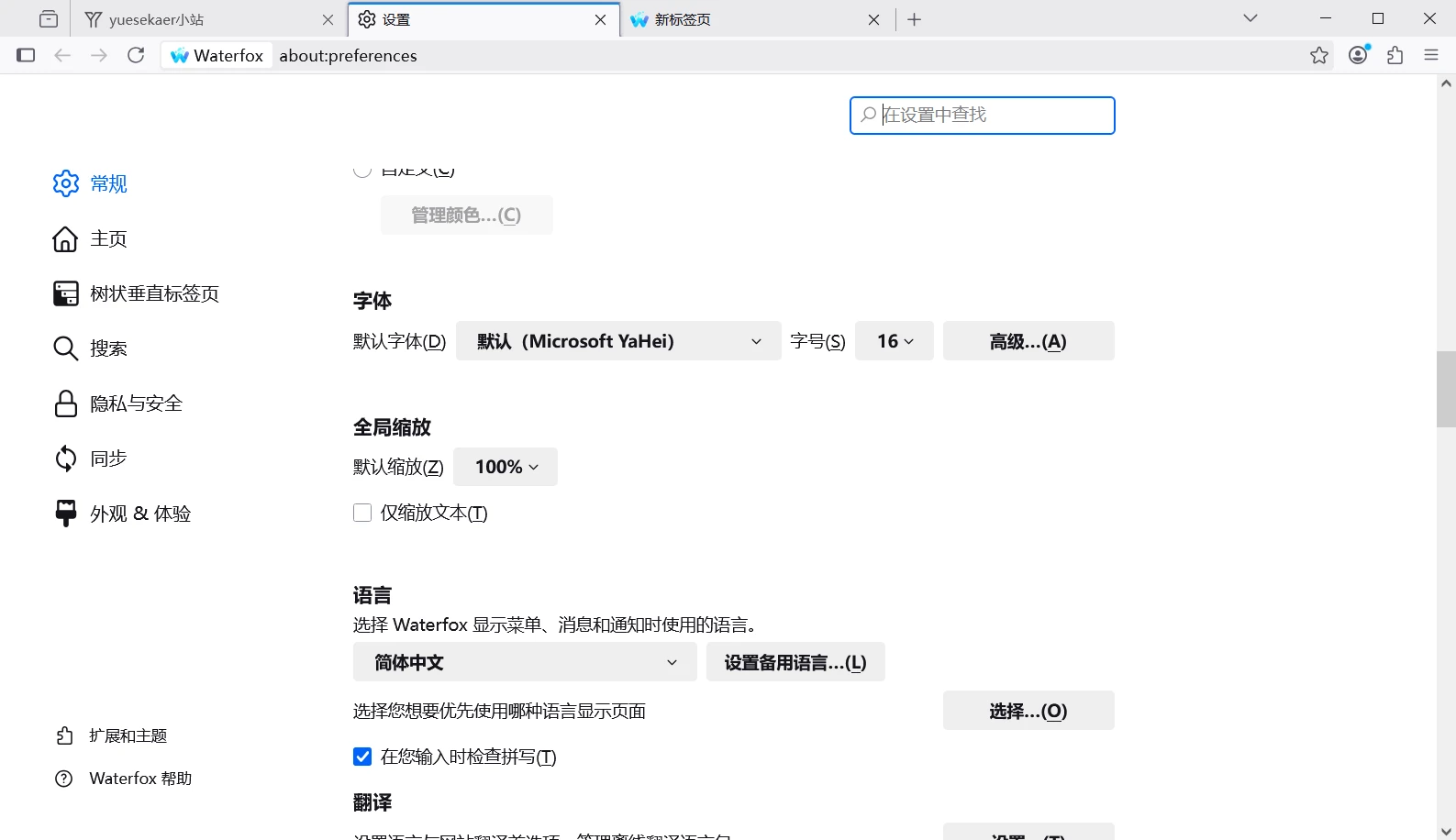The image size is (1456, 840).
Task: Bookmark this page with the star
Action: point(1319,55)
